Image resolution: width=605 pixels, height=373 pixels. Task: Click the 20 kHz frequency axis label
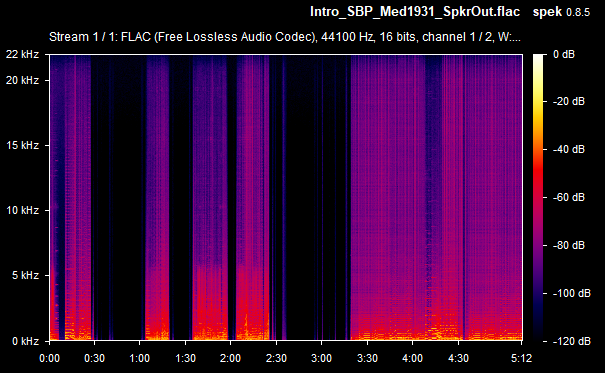[22, 80]
